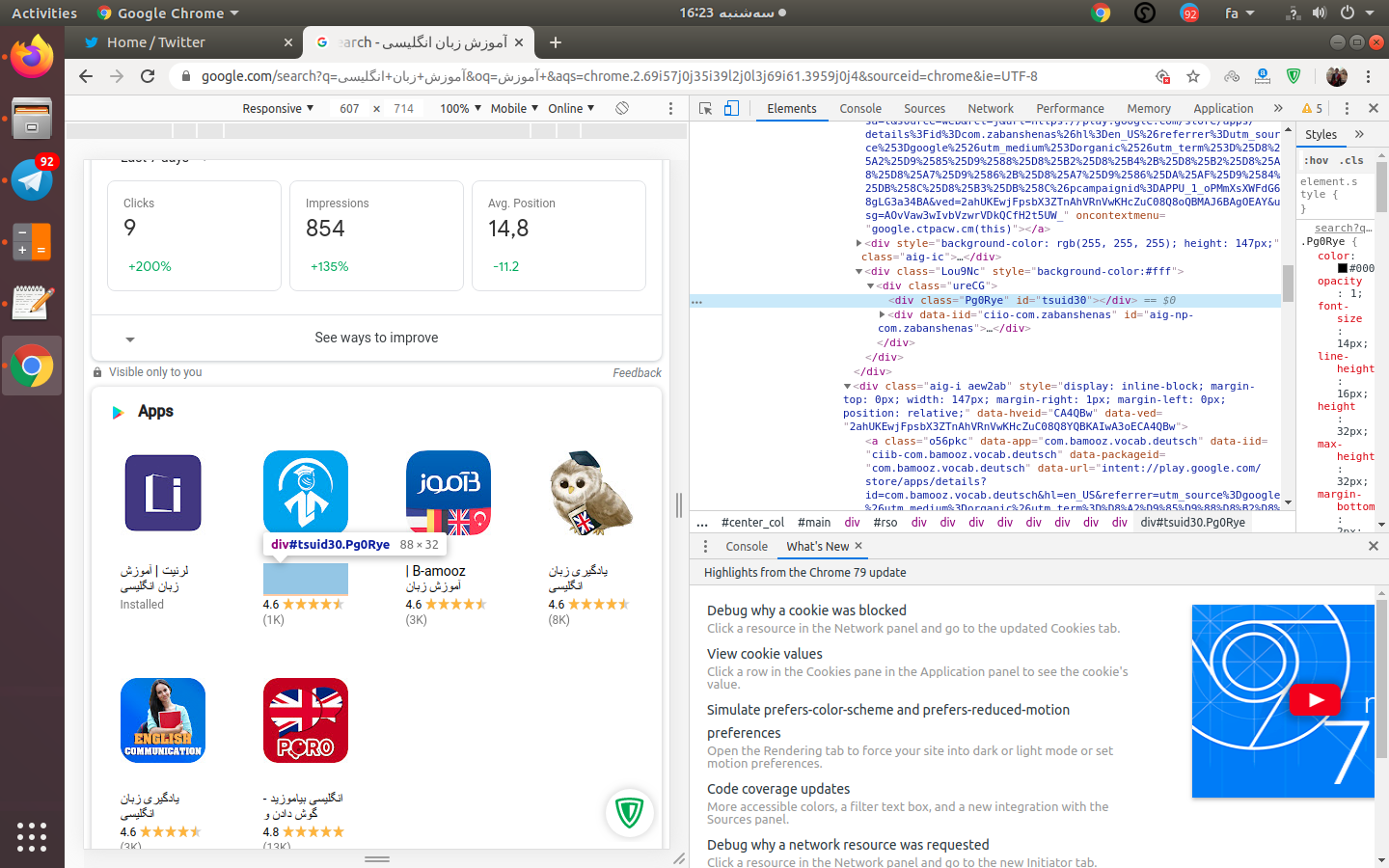Open Telegram from the dock

[x=32, y=180]
